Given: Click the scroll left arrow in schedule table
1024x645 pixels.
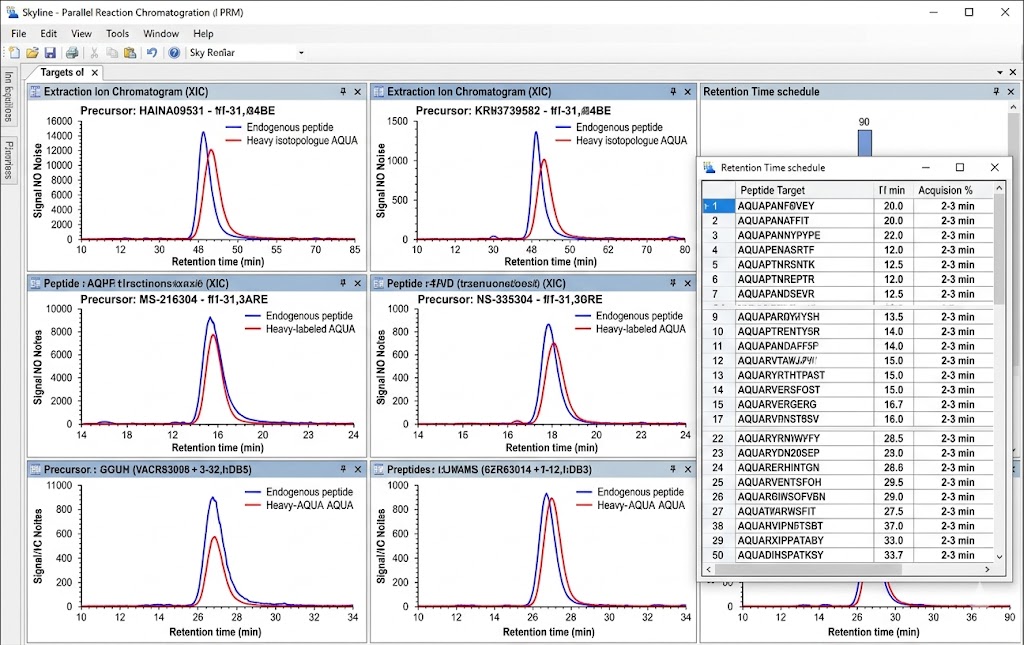Looking at the screenshot, I should (709, 569).
